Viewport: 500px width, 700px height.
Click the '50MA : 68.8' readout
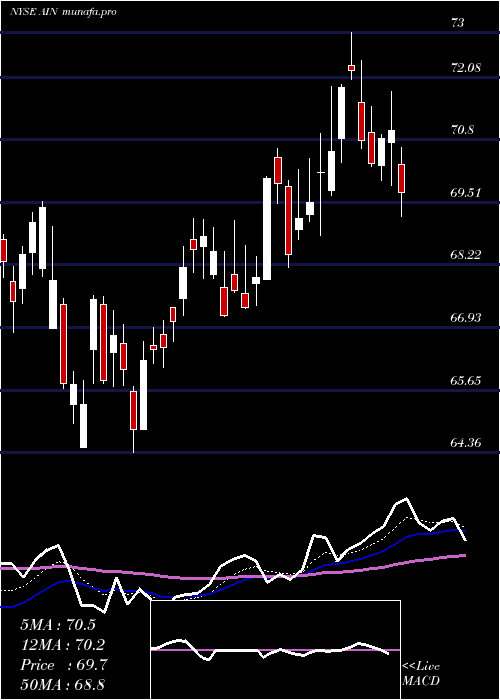coord(62,685)
